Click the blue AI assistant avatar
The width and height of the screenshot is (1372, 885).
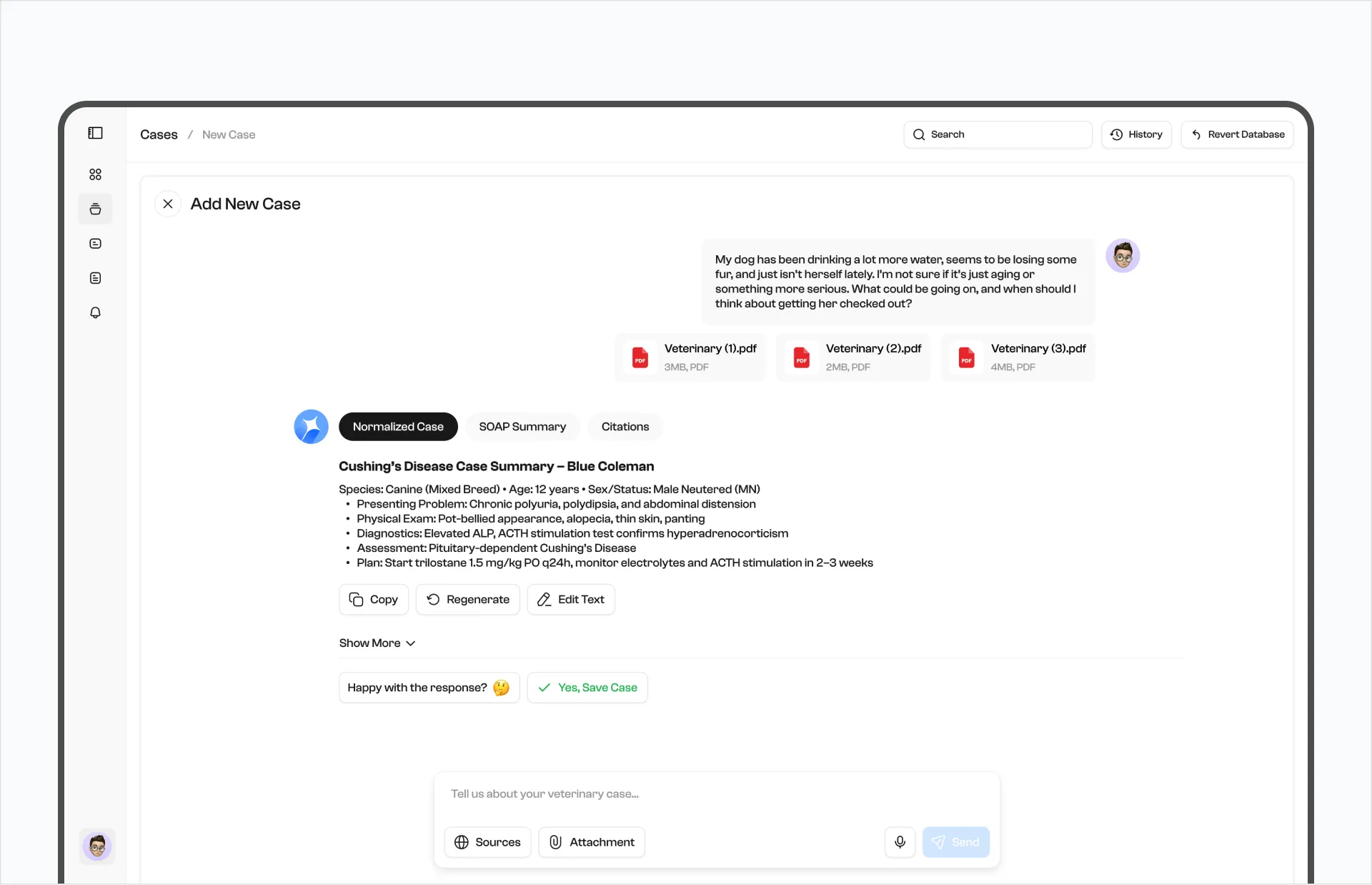coord(311,427)
